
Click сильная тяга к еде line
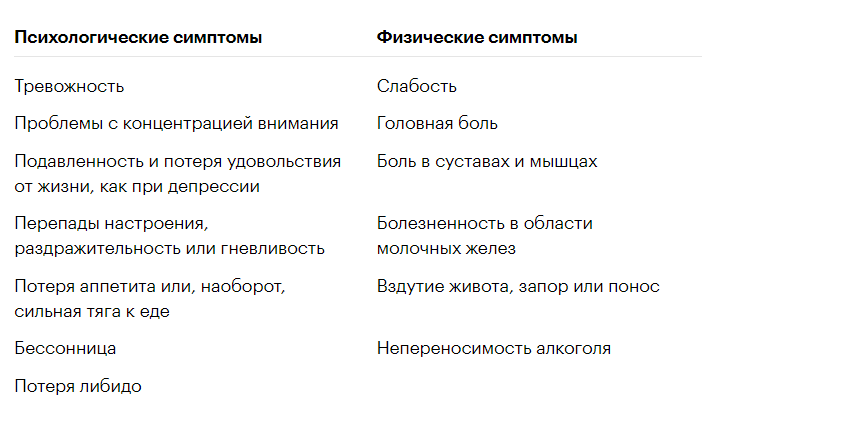coord(92,312)
